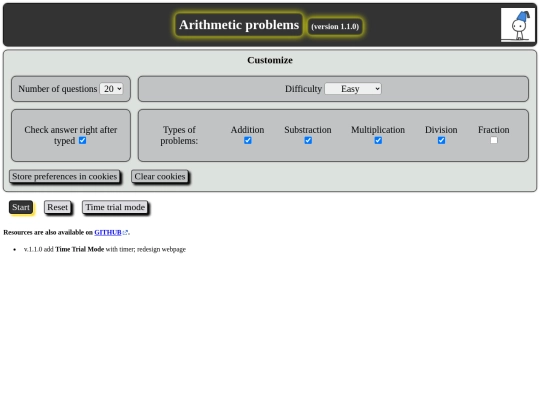
Task: Uncheck the Addition problem type
Action: 248,141
